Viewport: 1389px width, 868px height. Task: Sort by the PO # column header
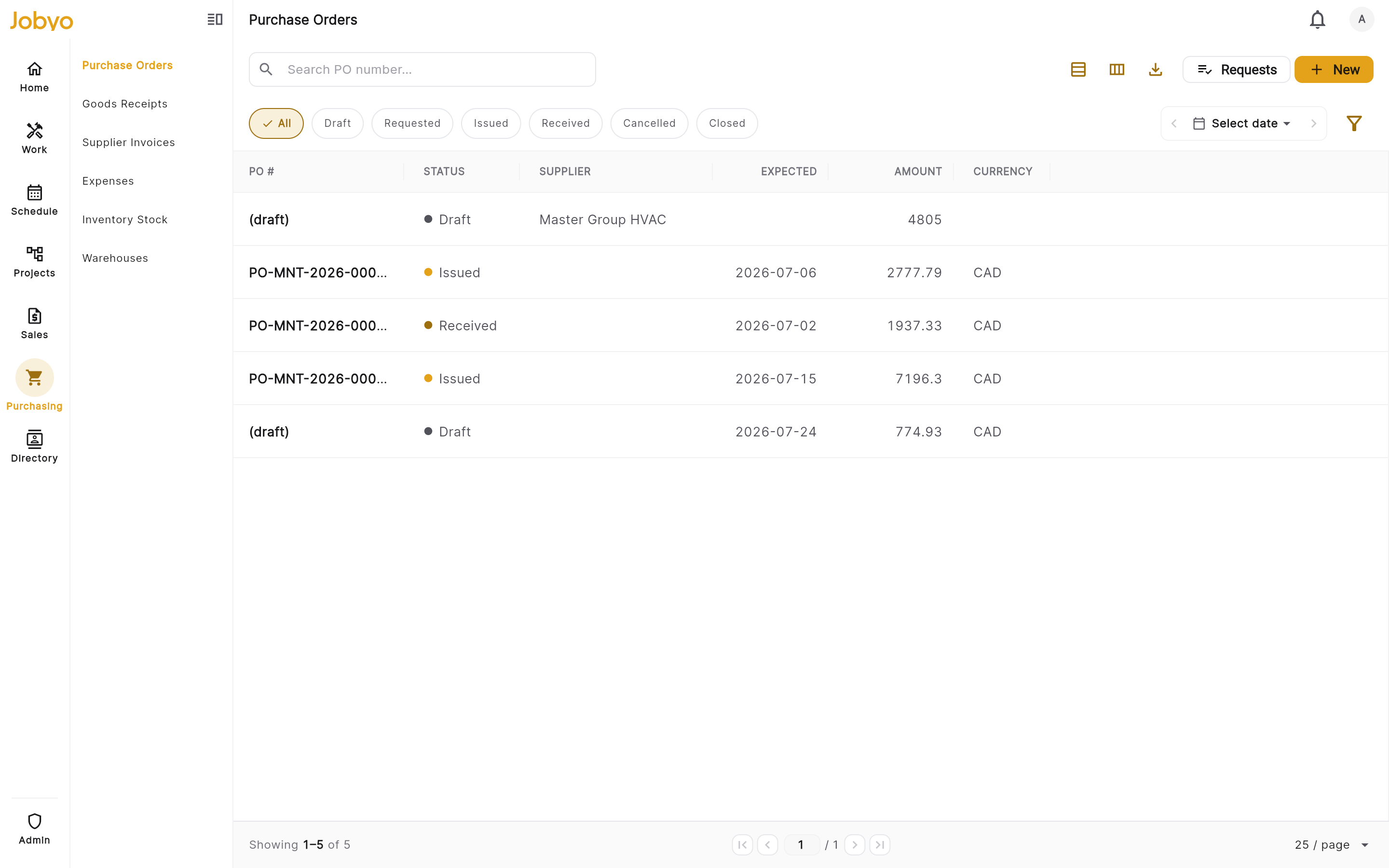[262, 172]
